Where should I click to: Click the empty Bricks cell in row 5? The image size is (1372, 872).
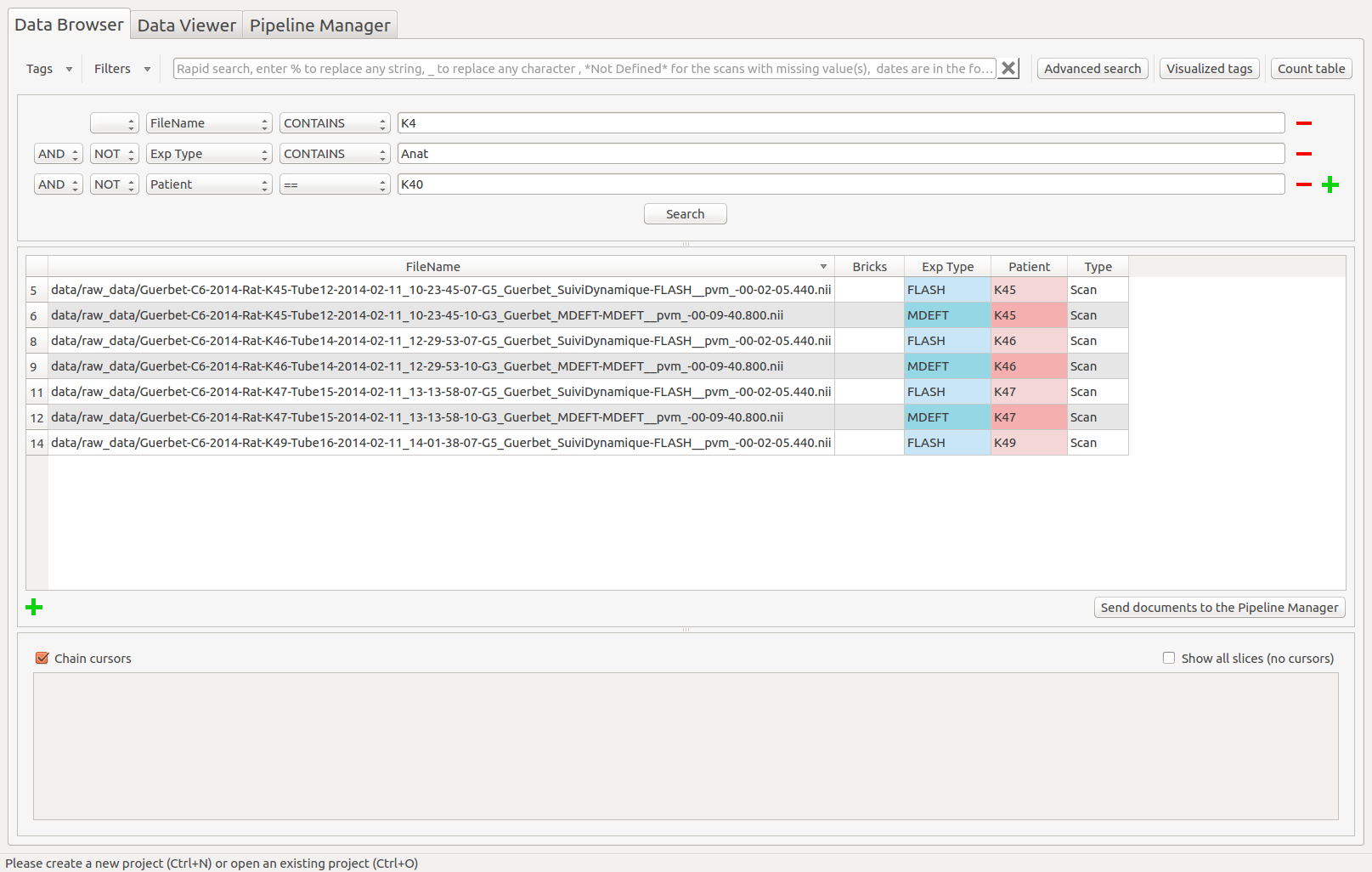pyautogui.click(x=870, y=290)
